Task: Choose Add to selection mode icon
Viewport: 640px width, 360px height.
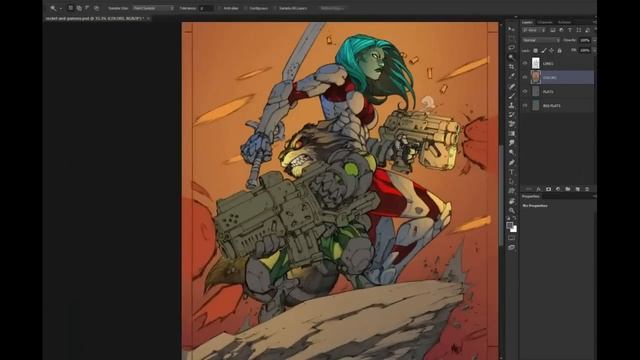Action: point(79,8)
